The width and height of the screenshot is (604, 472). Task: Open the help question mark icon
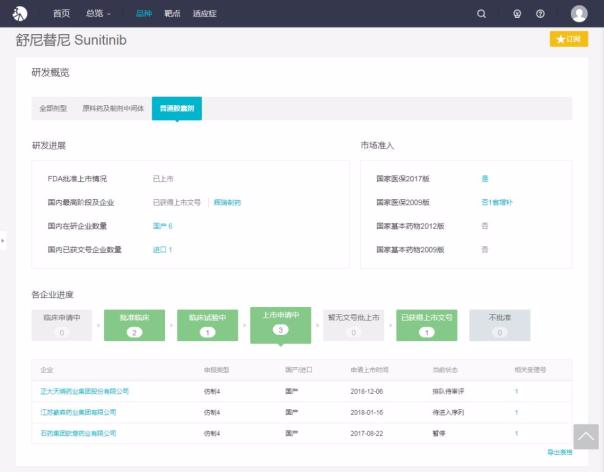(540, 14)
